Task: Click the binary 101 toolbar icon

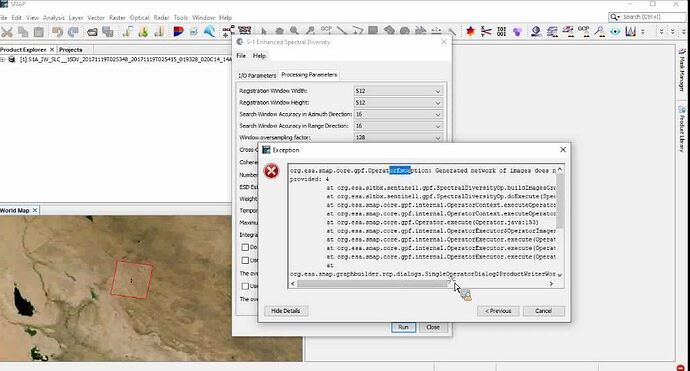Action: (x=501, y=31)
